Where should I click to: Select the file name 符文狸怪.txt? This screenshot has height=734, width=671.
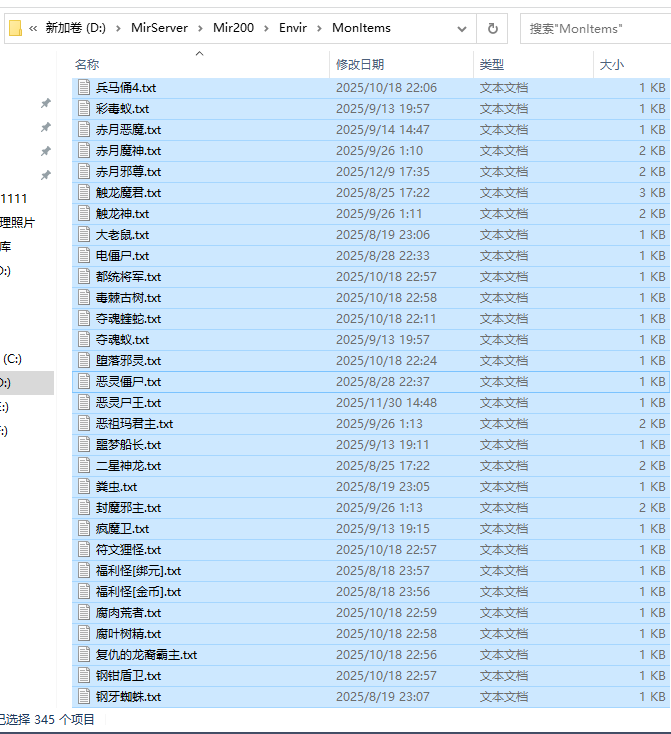[x=128, y=550]
